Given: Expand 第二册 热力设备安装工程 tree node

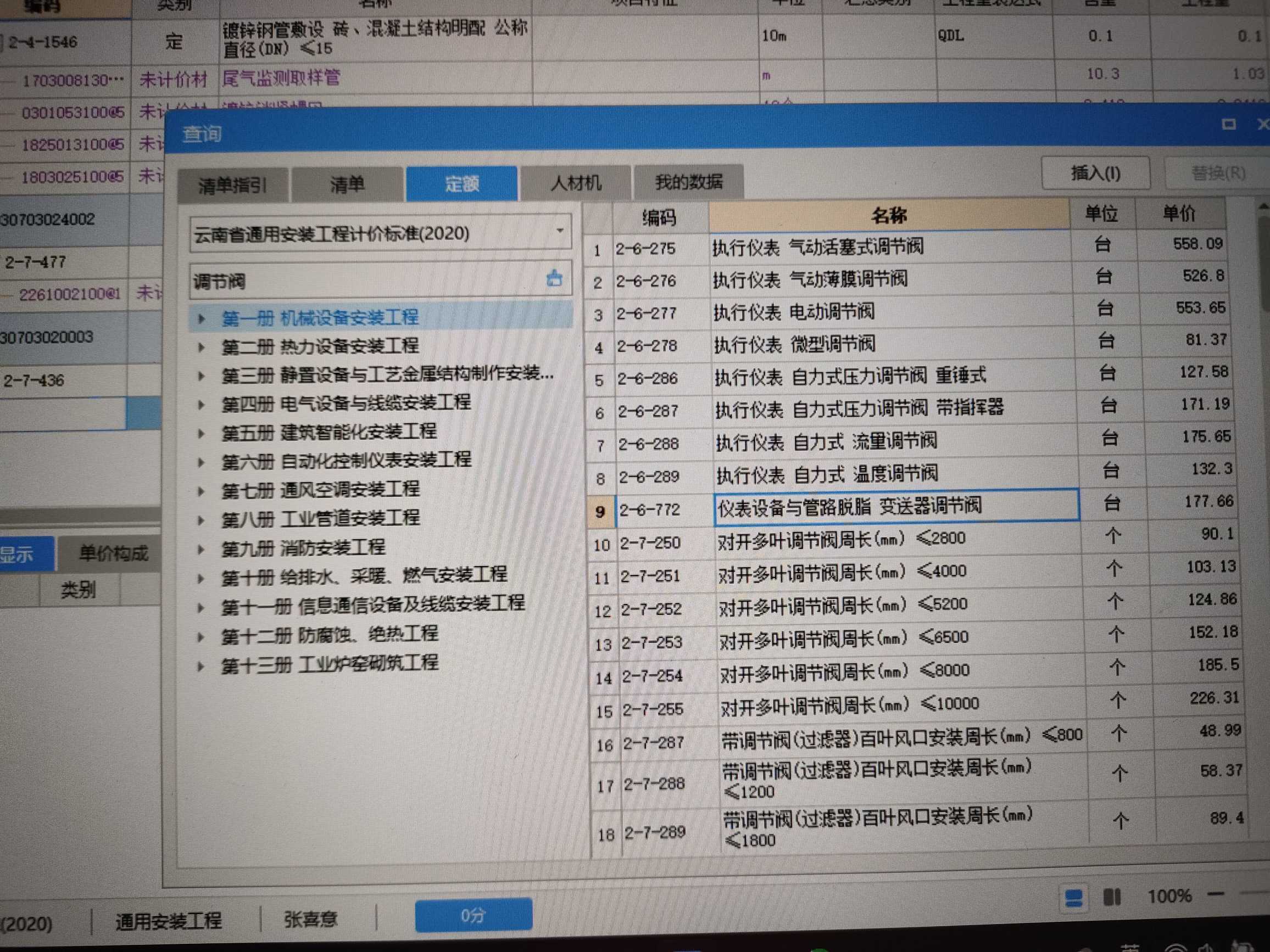Looking at the screenshot, I should tap(201, 347).
